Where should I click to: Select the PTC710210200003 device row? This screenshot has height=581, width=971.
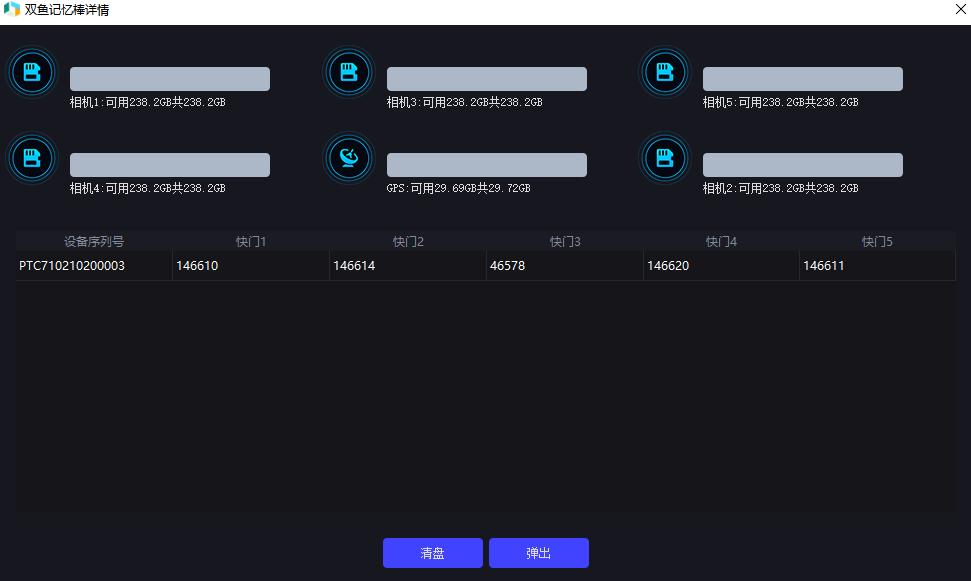coord(486,266)
